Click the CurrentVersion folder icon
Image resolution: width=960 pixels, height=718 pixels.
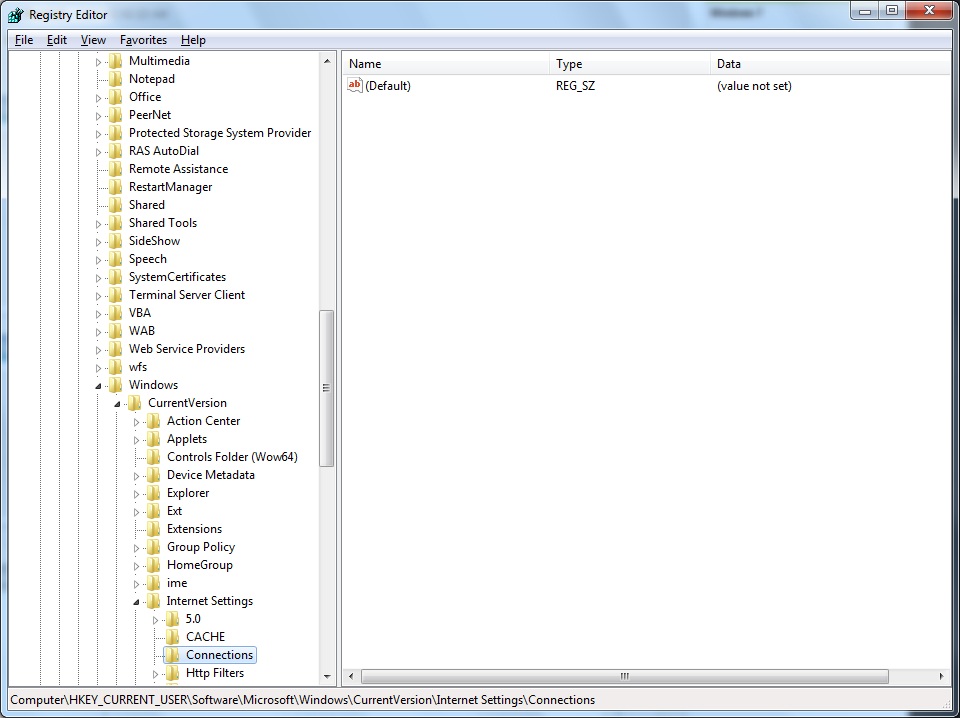(x=135, y=403)
